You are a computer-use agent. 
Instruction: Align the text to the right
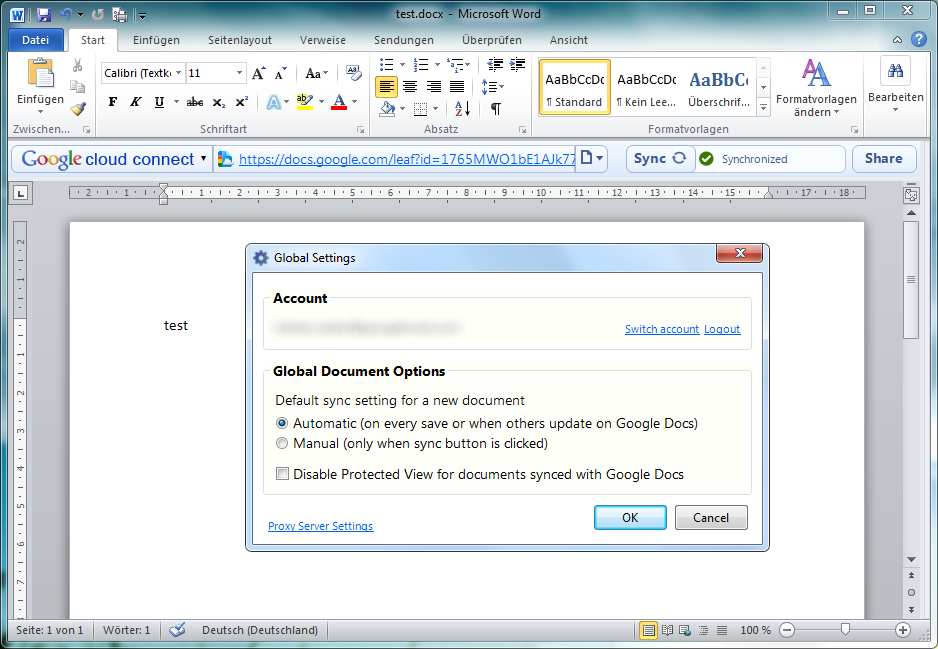[x=433, y=87]
